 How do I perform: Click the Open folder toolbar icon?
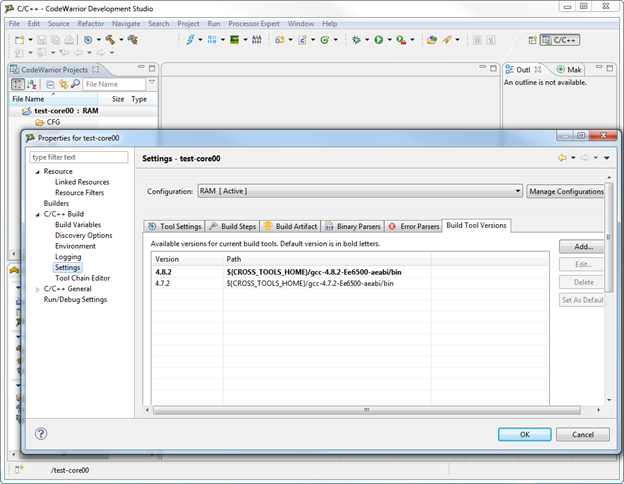(432, 40)
